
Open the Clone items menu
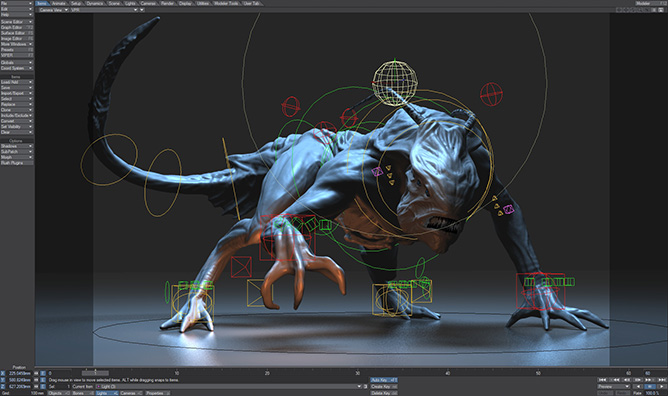[x=17, y=110]
